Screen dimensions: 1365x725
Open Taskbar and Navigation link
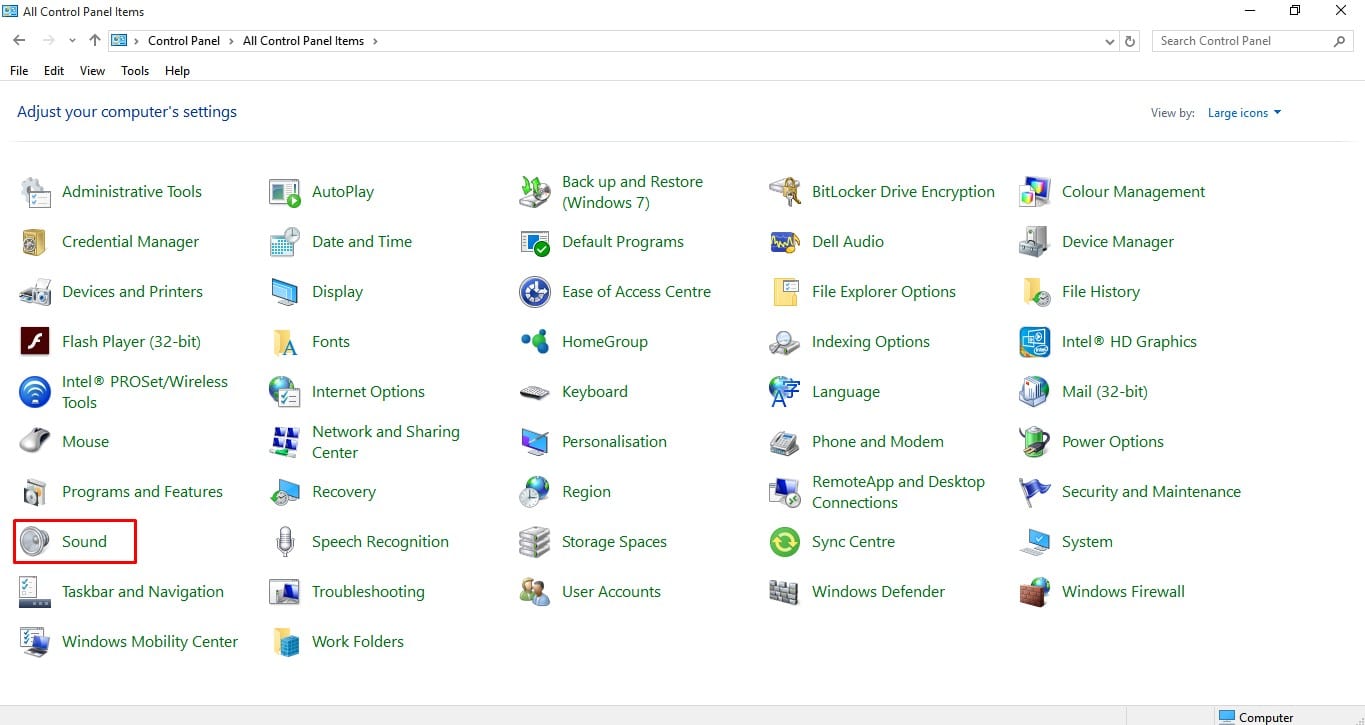tap(143, 592)
